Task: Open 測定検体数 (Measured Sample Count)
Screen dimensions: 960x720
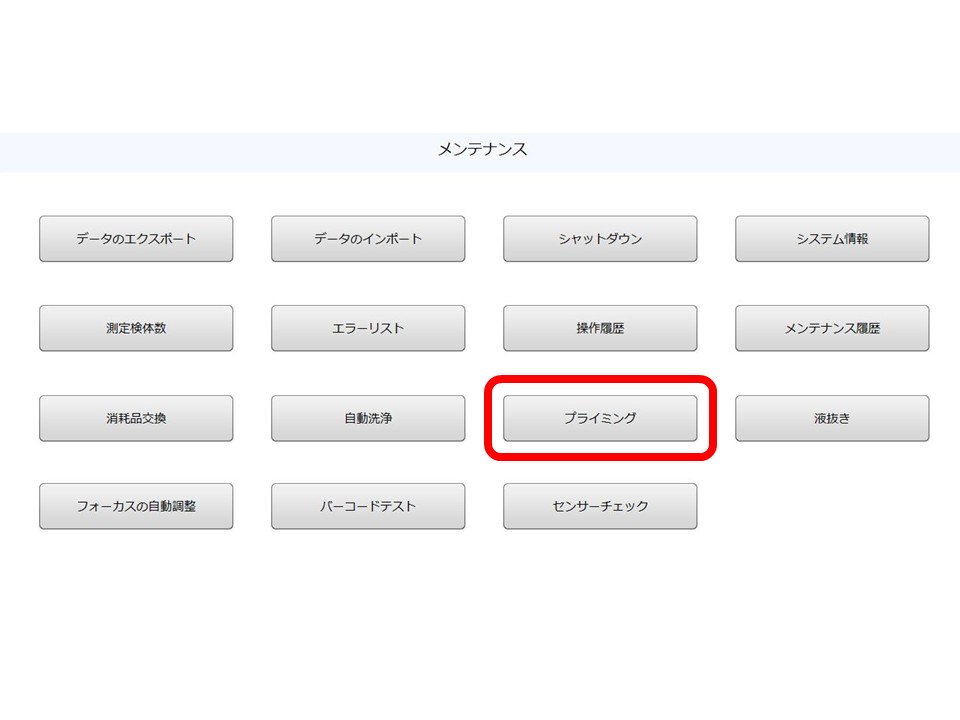Action: coord(135,327)
